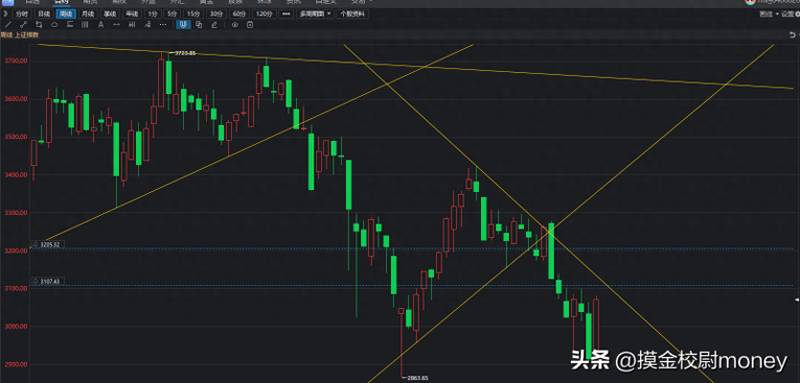800x383 pixels.
Task: Select the 60分 period
Action: pos(238,14)
